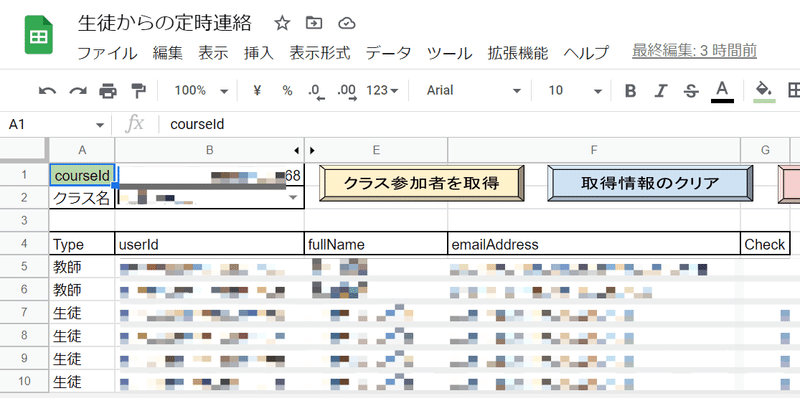
Task: Toggle the Check checkbox in row 7
Action: tap(785, 314)
